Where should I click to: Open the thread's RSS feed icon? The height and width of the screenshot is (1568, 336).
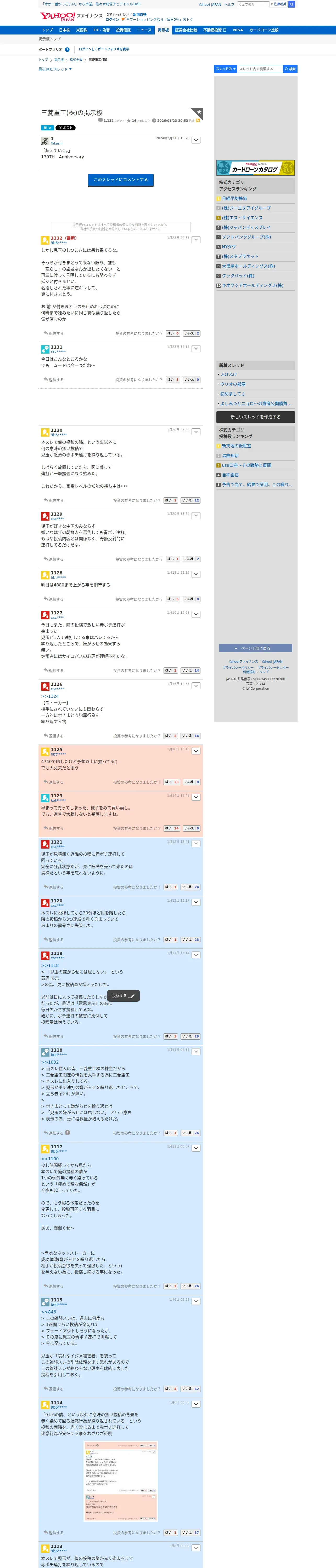(198, 120)
